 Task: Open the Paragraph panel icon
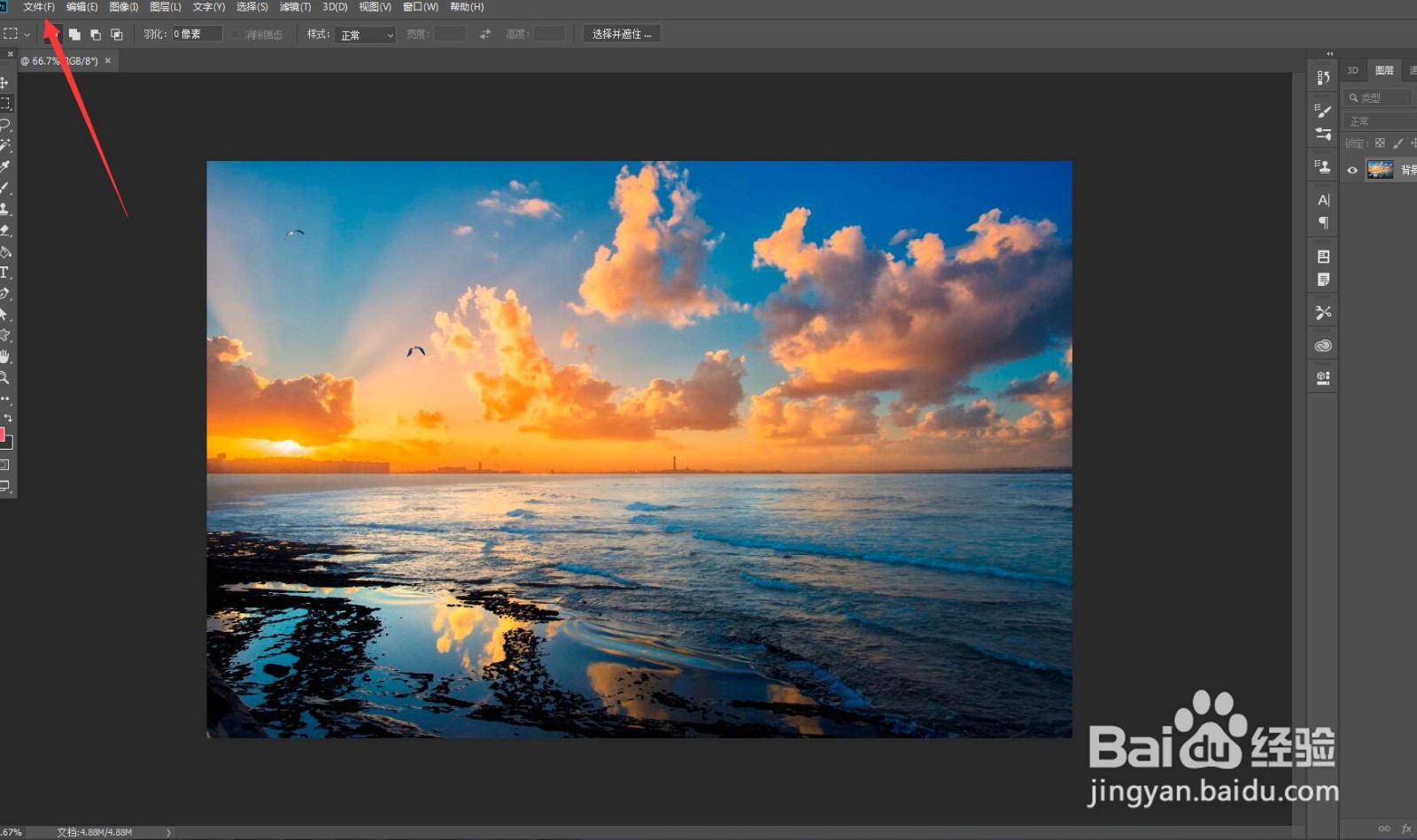(1323, 223)
